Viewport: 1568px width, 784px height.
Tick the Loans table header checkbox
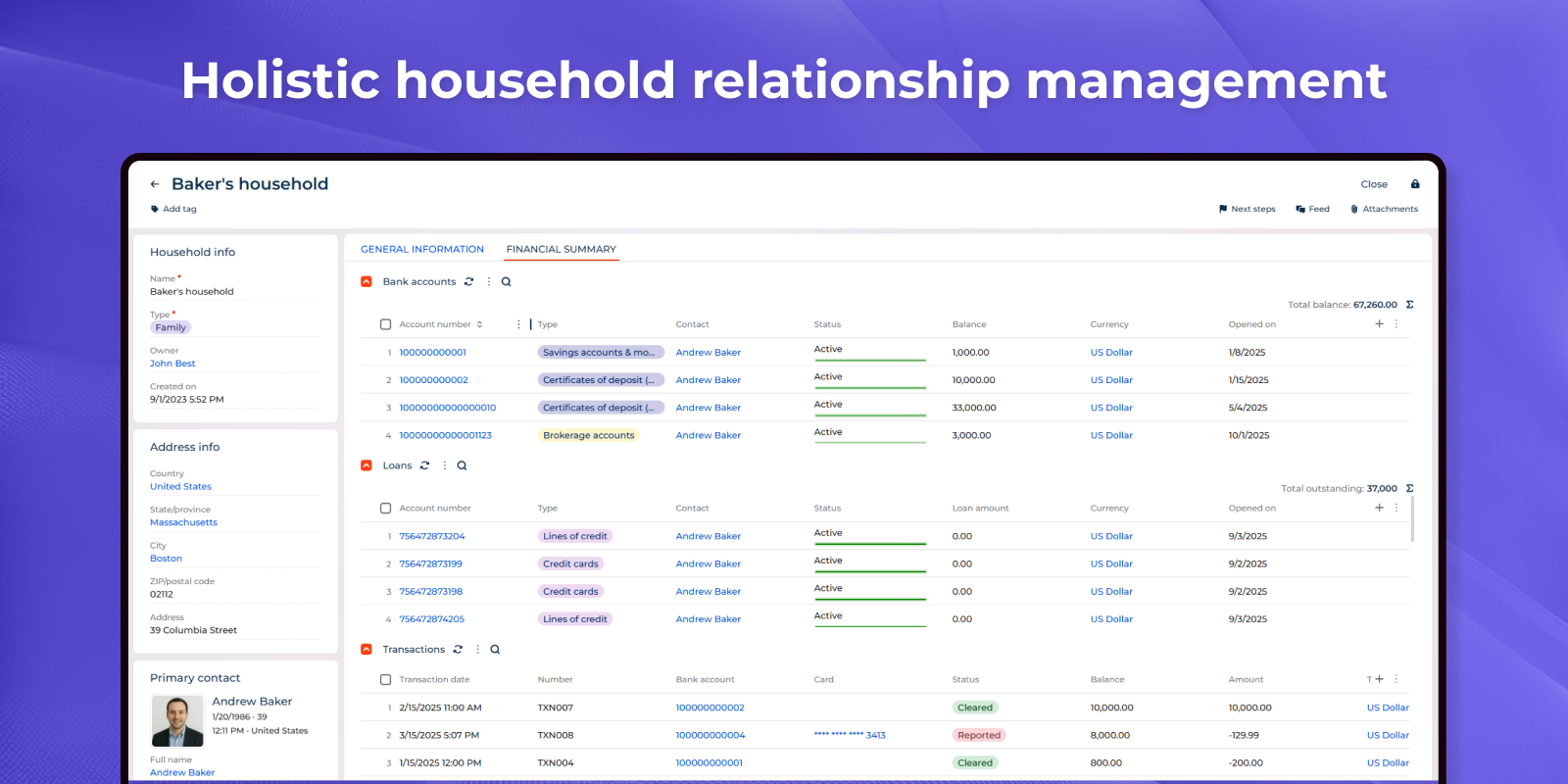385,509
